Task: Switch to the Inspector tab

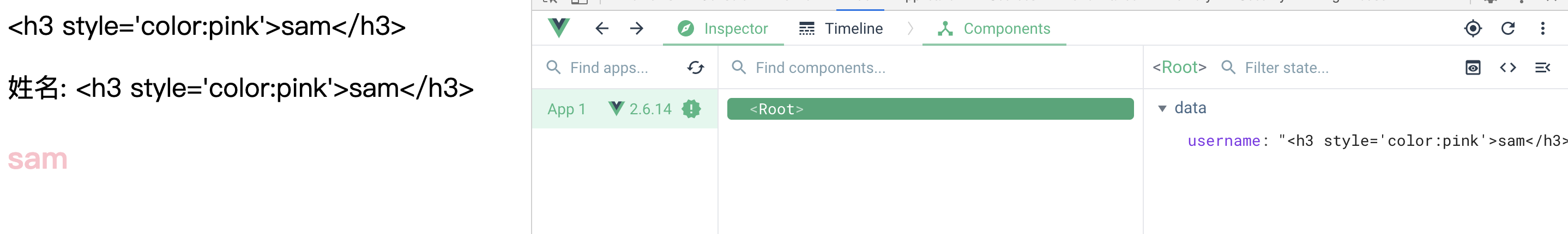Action: click(723, 28)
